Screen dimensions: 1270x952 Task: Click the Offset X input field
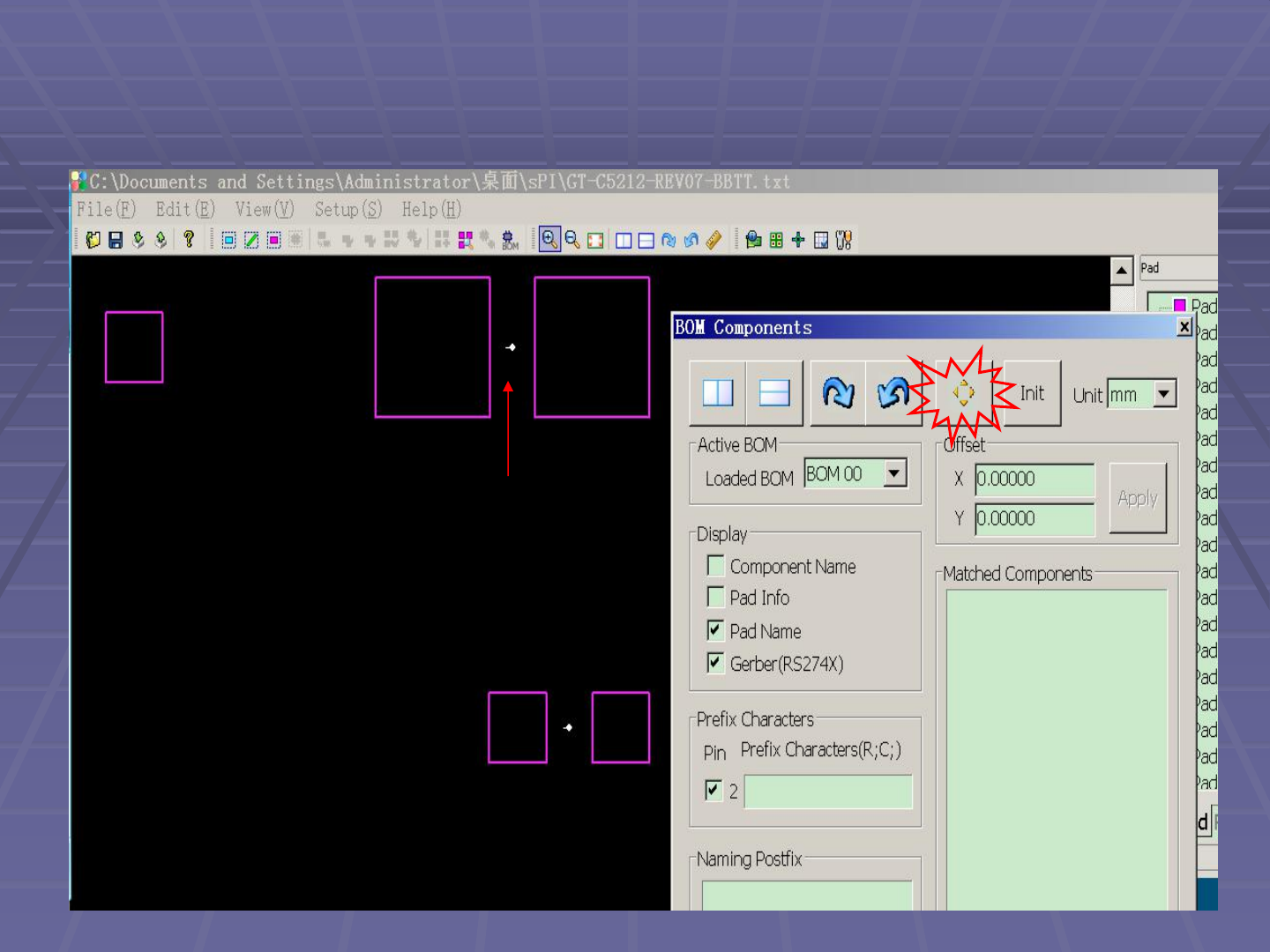point(1034,480)
